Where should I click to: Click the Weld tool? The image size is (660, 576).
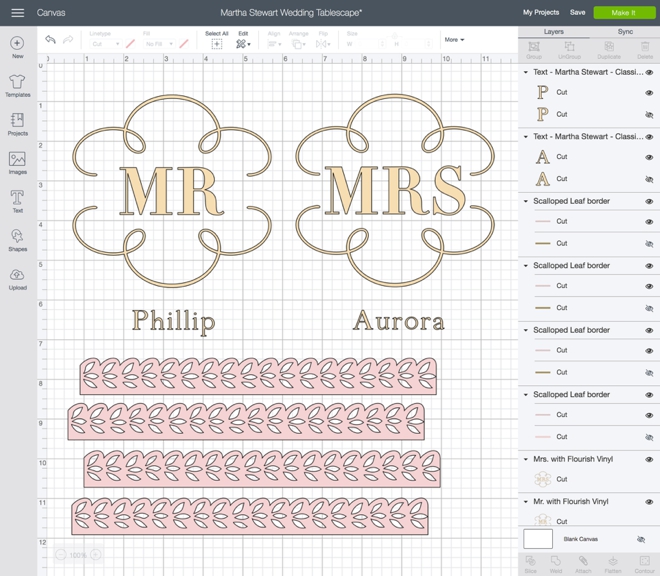pyautogui.click(x=556, y=565)
